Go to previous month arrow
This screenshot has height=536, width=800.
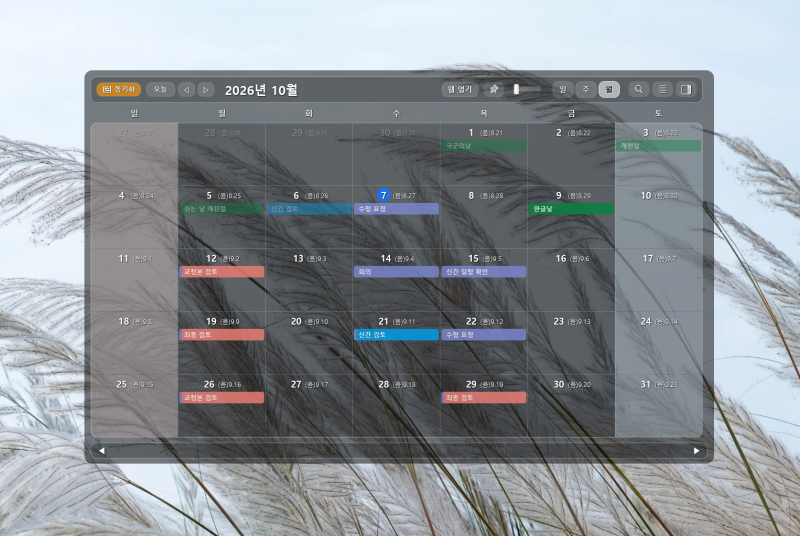[186, 90]
